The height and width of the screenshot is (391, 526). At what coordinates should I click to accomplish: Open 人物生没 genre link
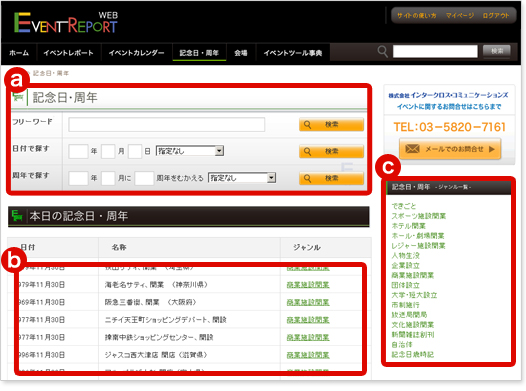point(406,256)
